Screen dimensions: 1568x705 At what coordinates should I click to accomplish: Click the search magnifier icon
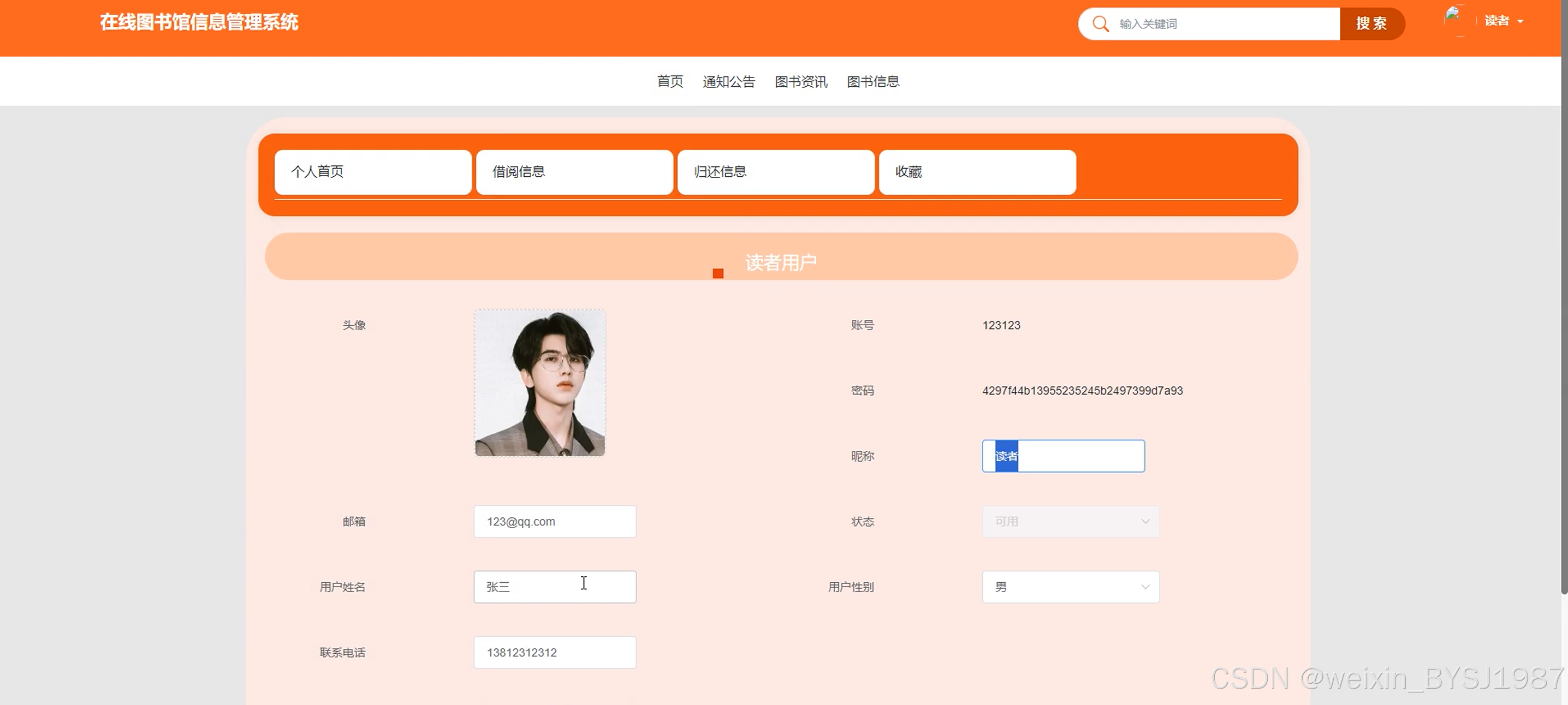click(x=1100, y=23)
